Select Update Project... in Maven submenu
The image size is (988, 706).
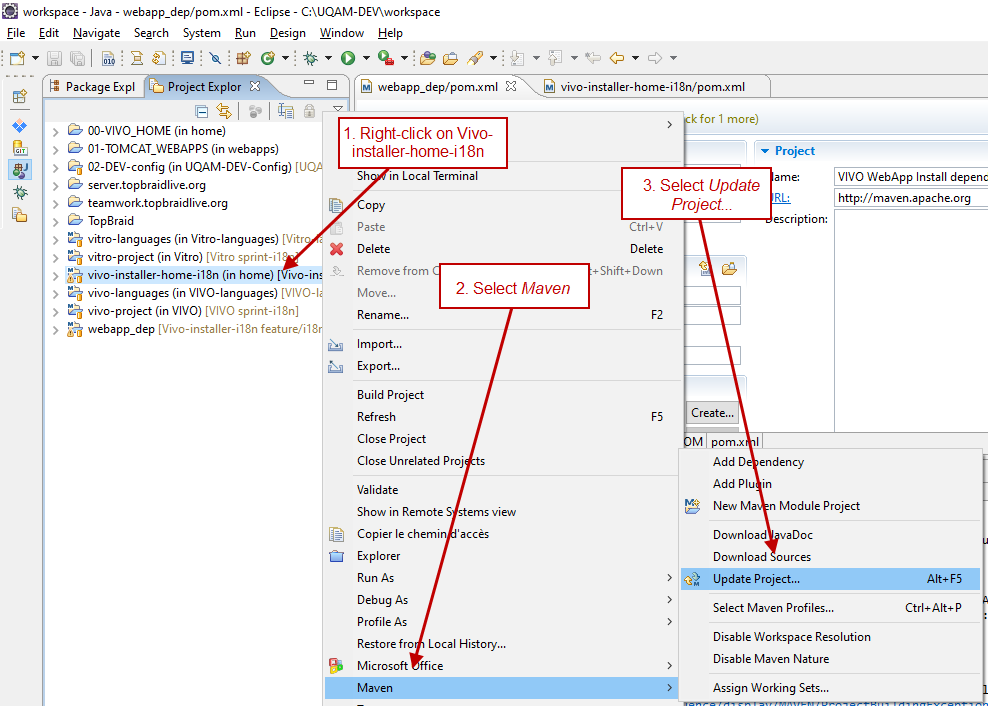click(x=830, y=579)
